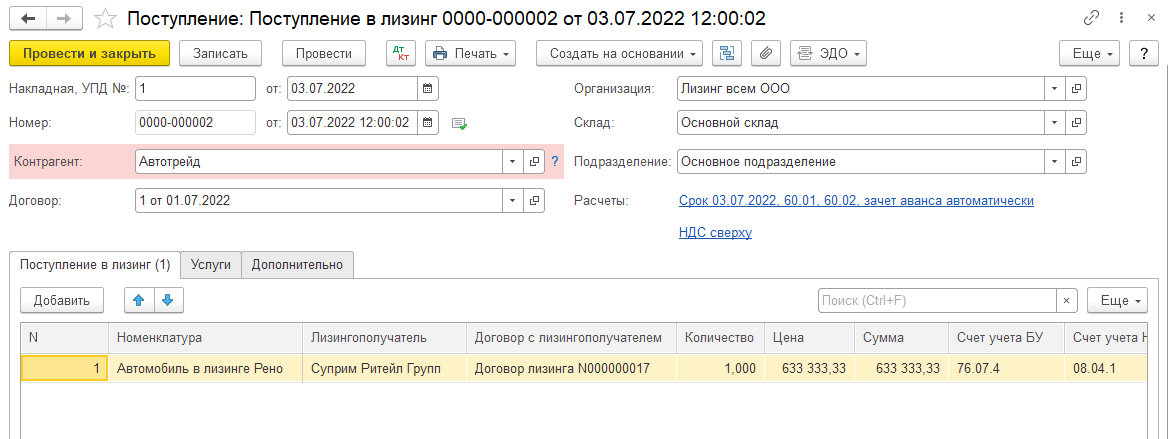Open attached files paperclip icon
Viewport: 1168px width, 439px height.
(x=765, y=53)
